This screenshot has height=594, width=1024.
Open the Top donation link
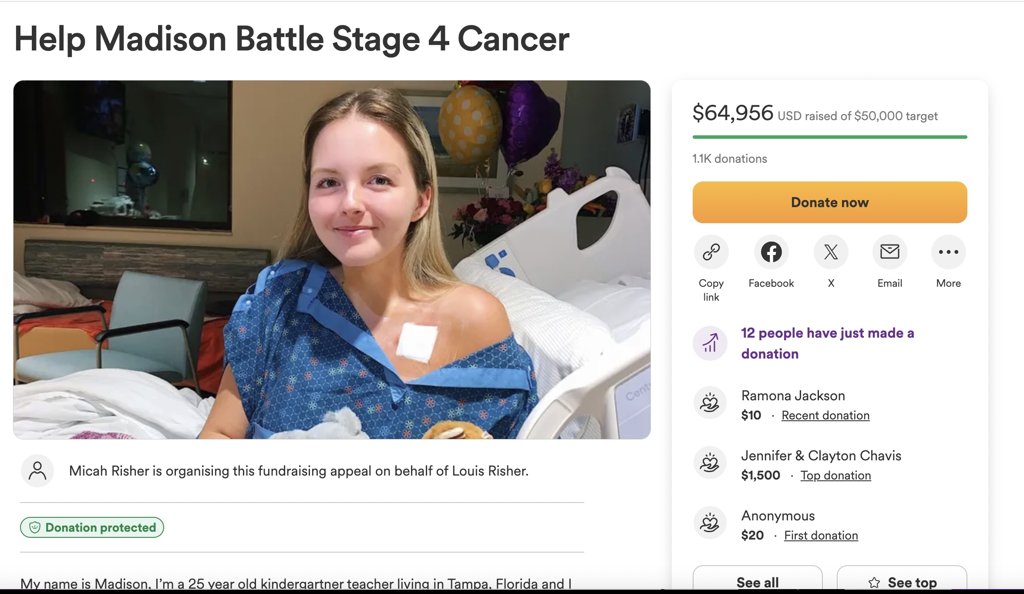coord(836,474)
